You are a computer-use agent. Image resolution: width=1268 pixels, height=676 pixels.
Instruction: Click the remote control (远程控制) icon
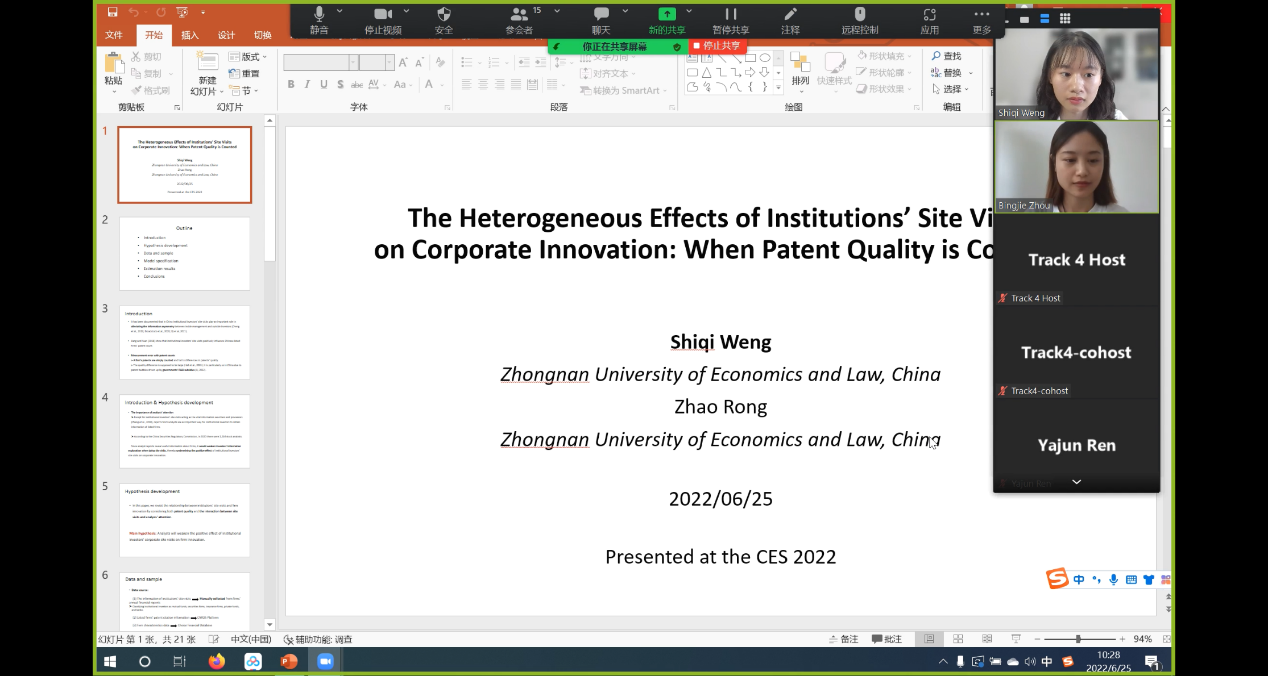pyautogui.click(x=859, y=15)
